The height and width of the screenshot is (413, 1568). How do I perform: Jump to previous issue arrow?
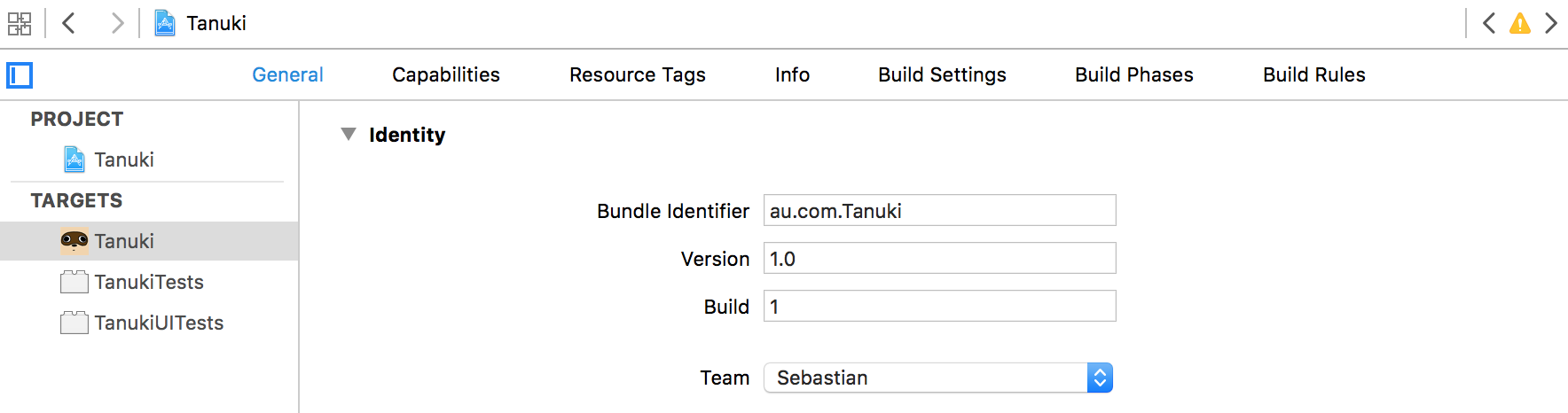1489,23
